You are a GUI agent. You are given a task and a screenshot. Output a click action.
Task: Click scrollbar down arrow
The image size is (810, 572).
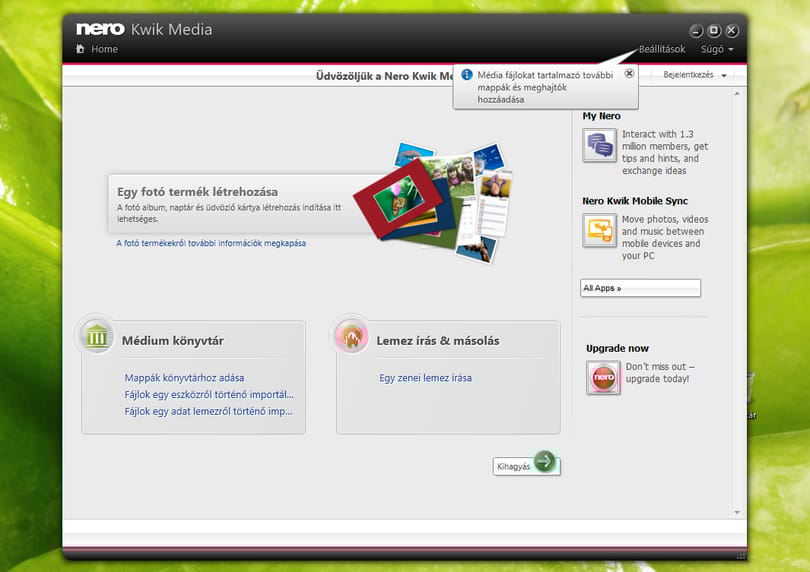click(x=737, y=513)
